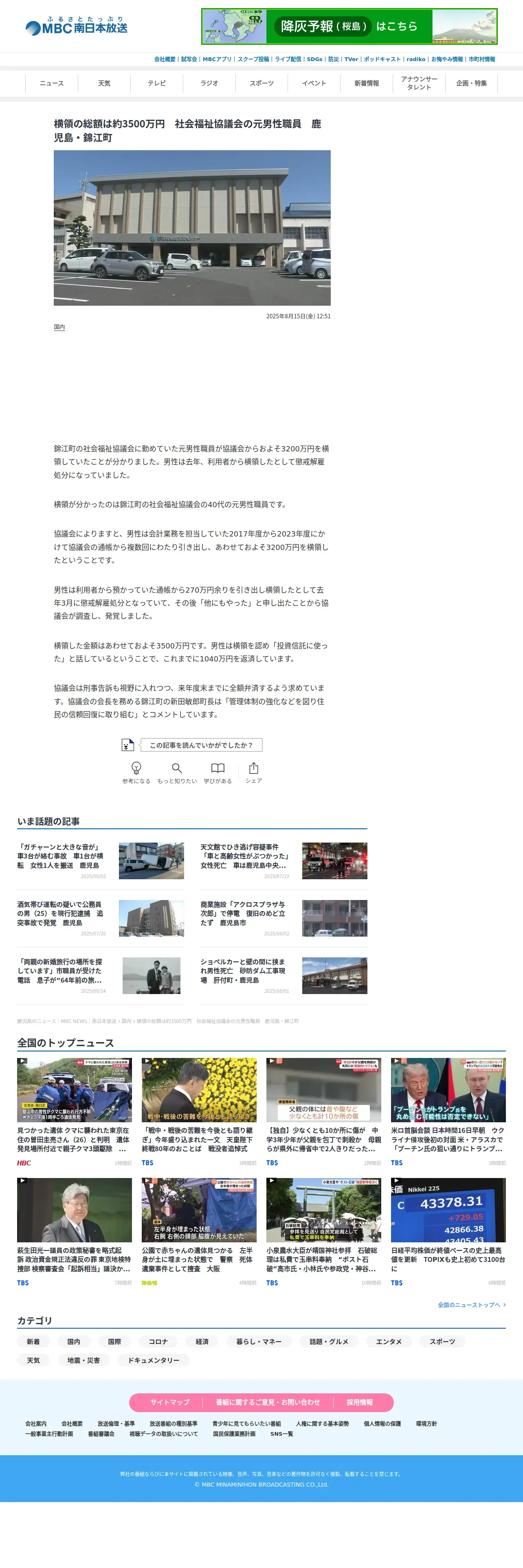The width and height of the screenshot is (523, 1568).
Task: Select the コロナ category chip
Action: [x=158, y=1341]
